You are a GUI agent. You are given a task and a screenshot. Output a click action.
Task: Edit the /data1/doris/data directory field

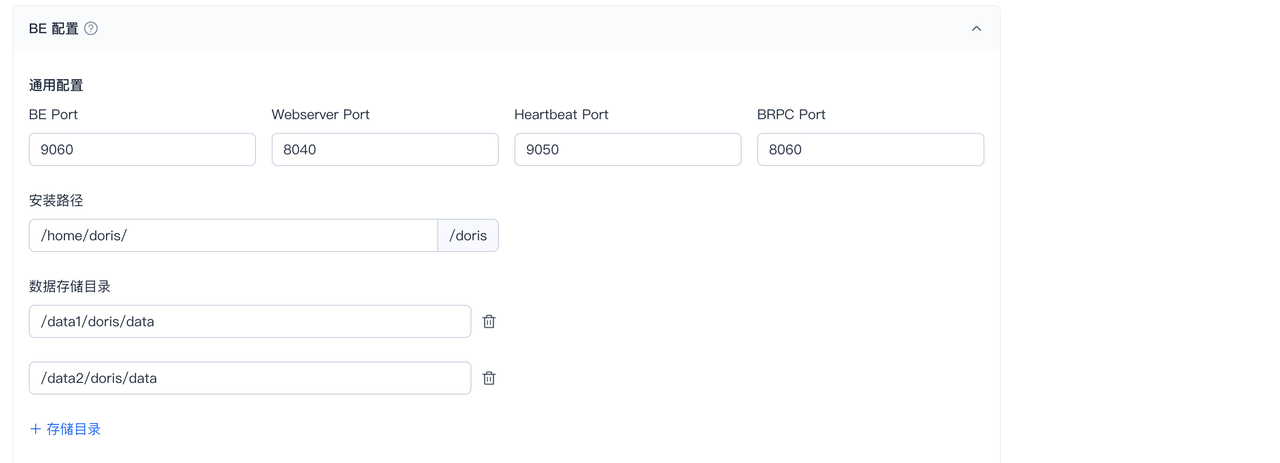point(250,322)
